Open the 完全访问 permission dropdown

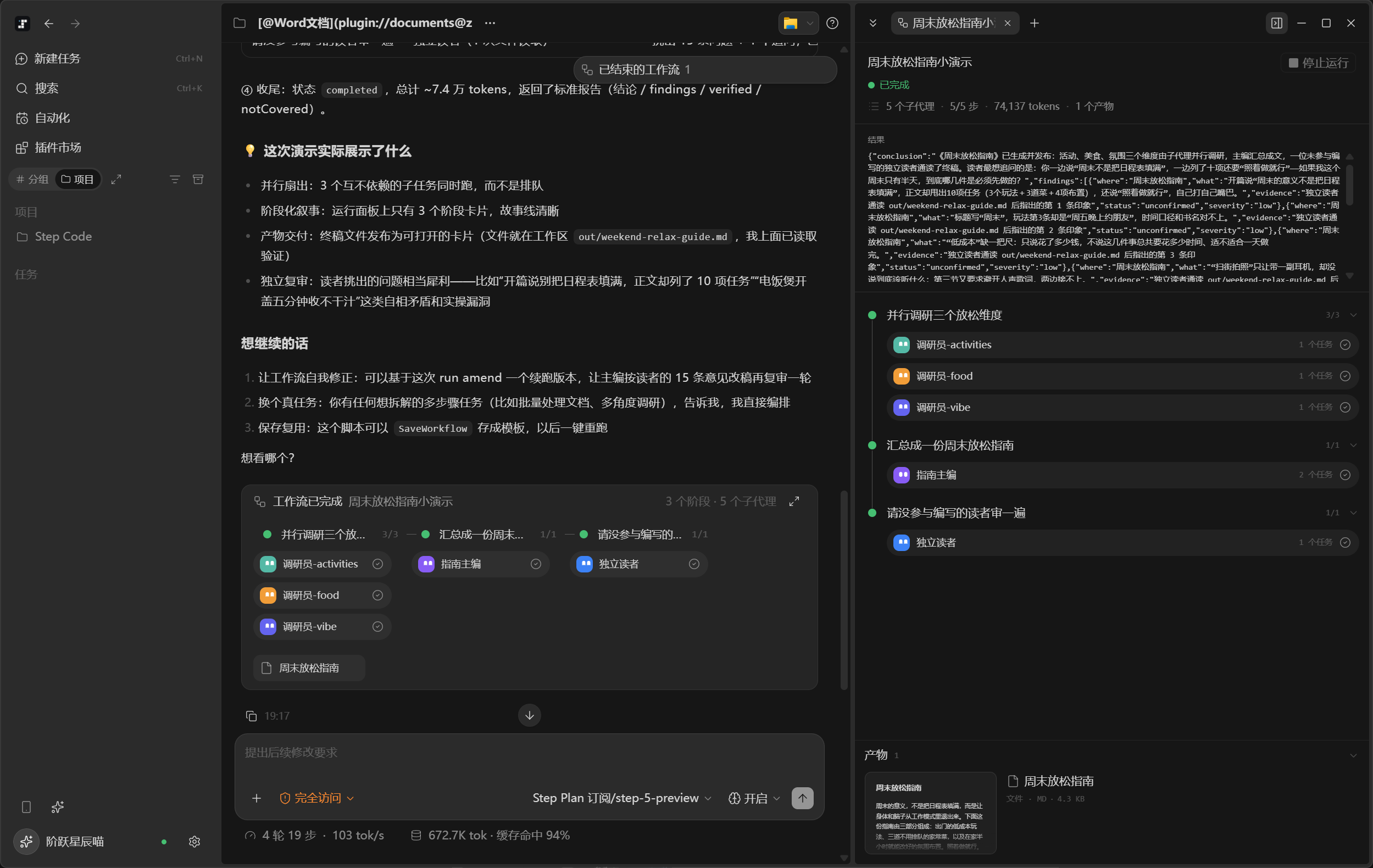(x=317, y=798)
